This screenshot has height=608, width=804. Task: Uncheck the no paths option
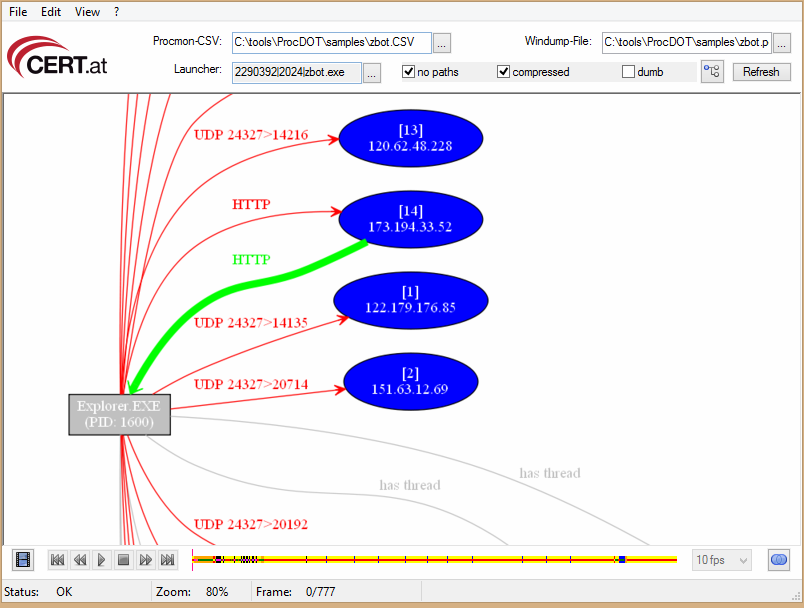[x=409, y=71]
